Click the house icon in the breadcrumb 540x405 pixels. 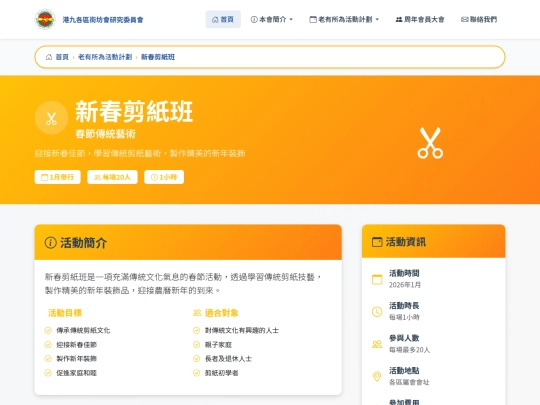tap(49, 57)
